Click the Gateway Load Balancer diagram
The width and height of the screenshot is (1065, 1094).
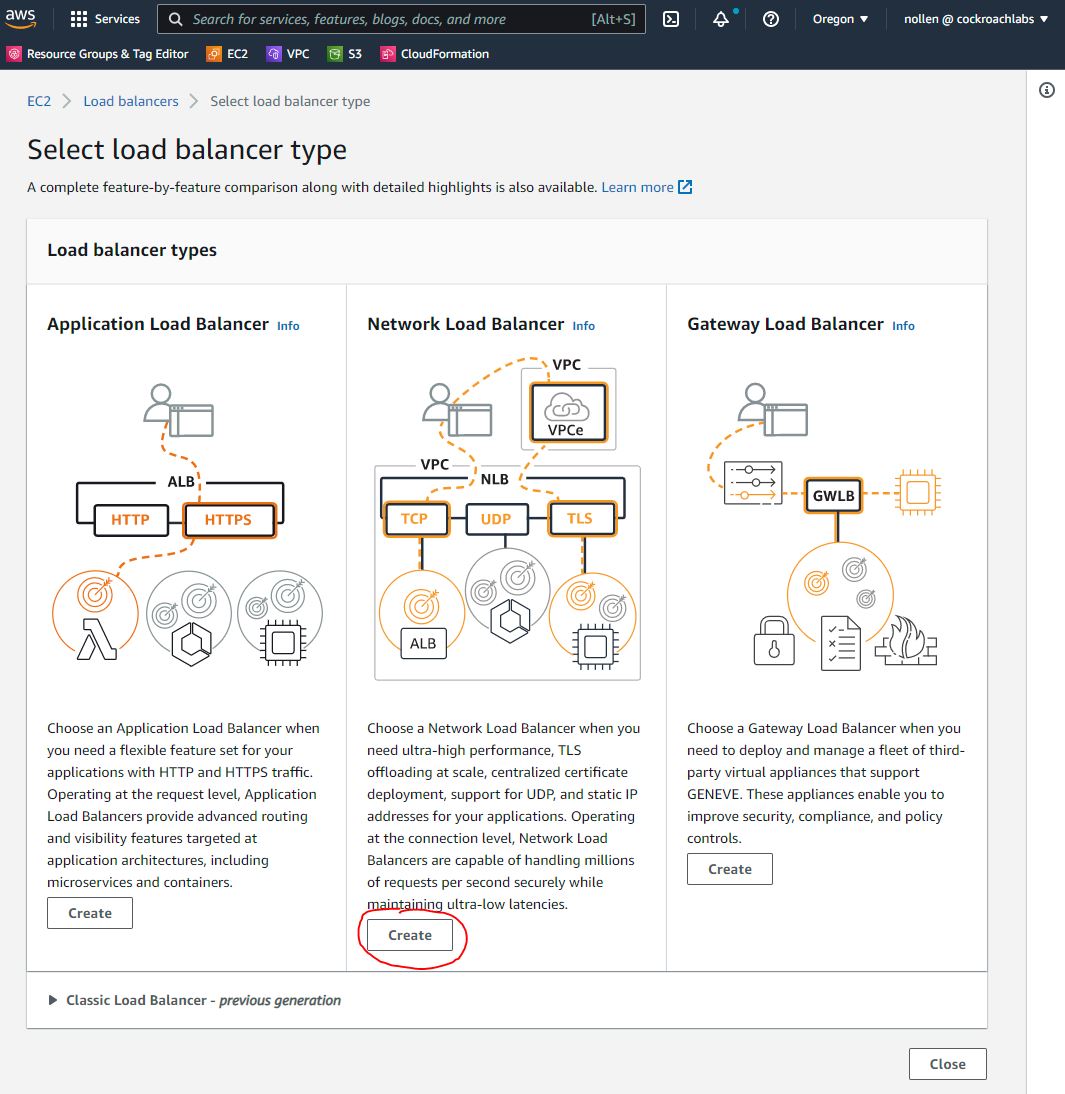[826, 526]
